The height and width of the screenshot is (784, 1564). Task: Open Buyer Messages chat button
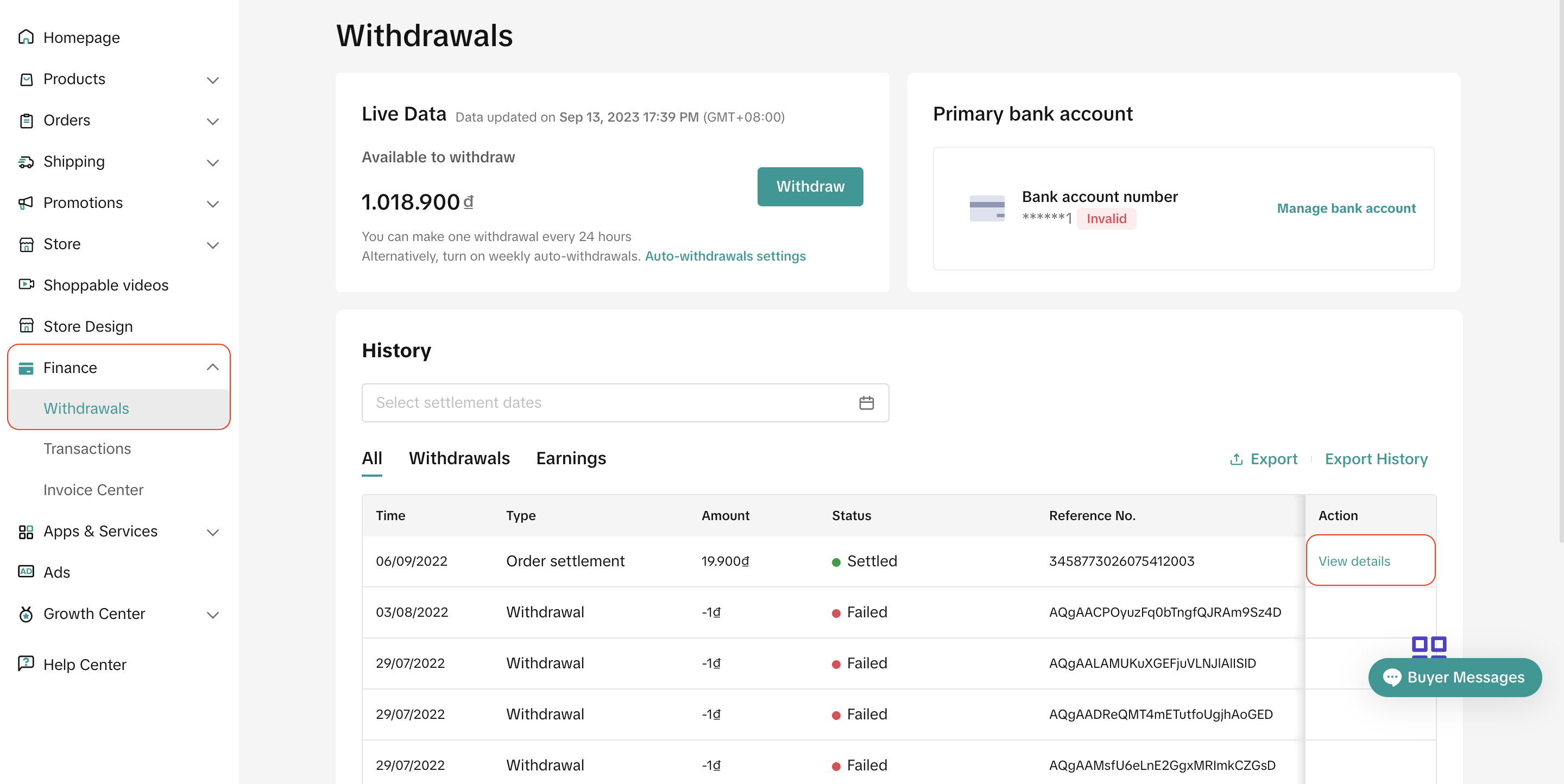coord(1455,677)
